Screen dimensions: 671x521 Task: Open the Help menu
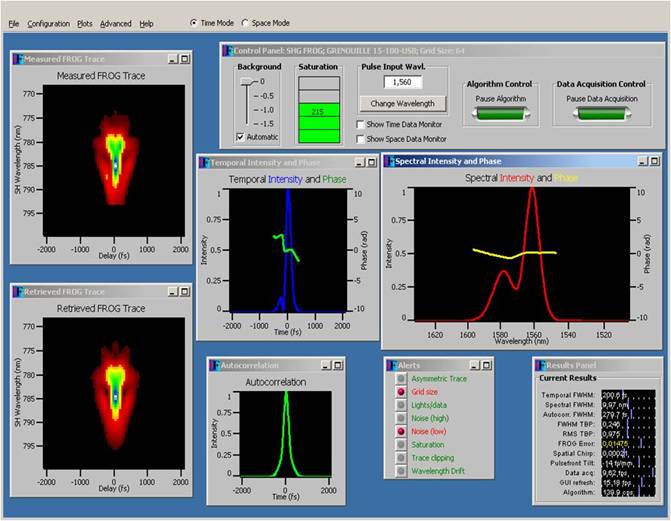click(x=146, y=24)
